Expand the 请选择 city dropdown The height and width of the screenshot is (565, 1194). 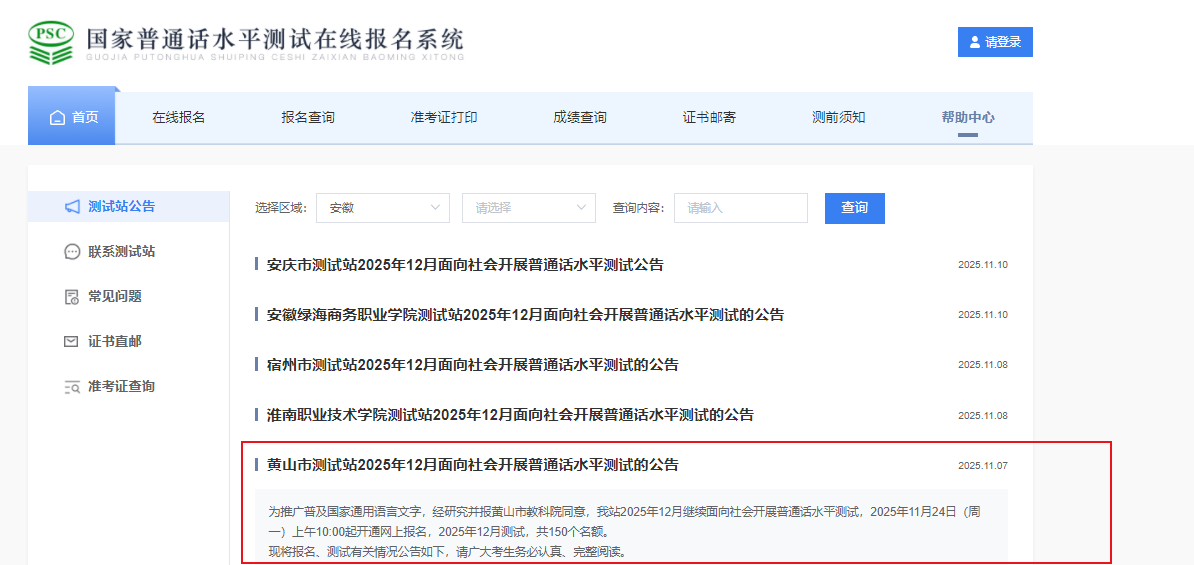pos(528,208)
